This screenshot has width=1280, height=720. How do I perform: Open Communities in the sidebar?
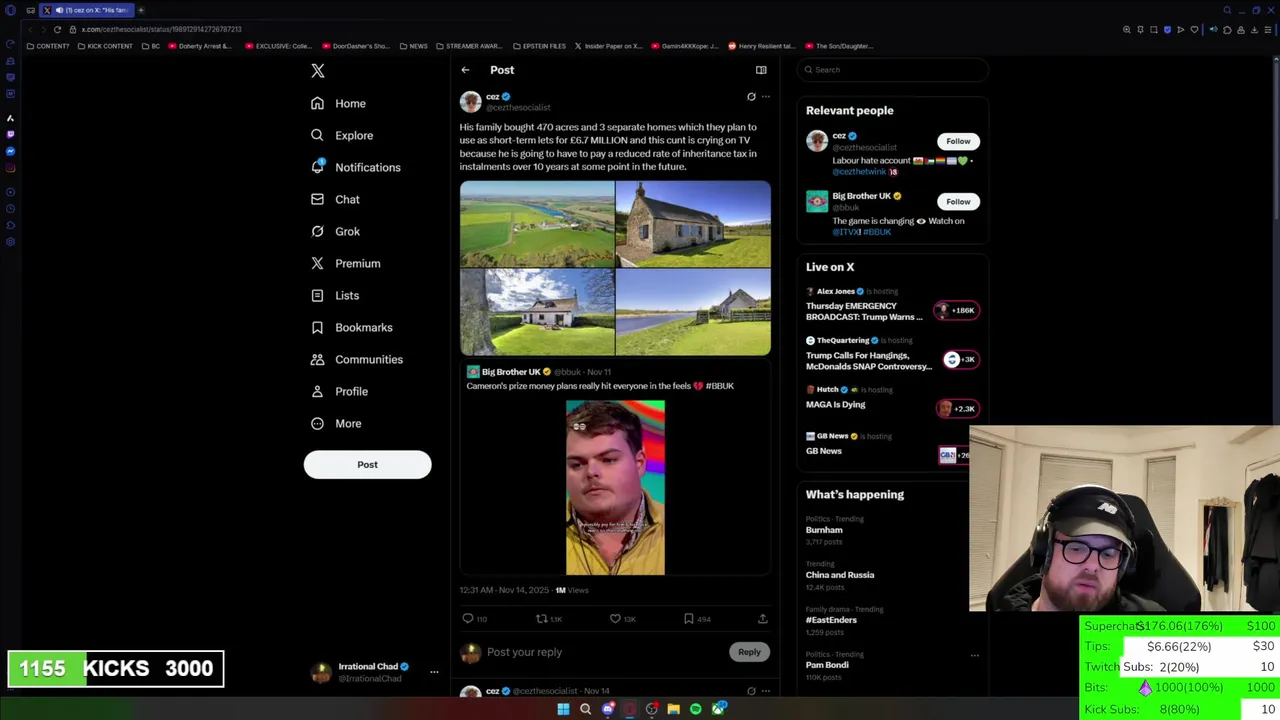[356, 359]
